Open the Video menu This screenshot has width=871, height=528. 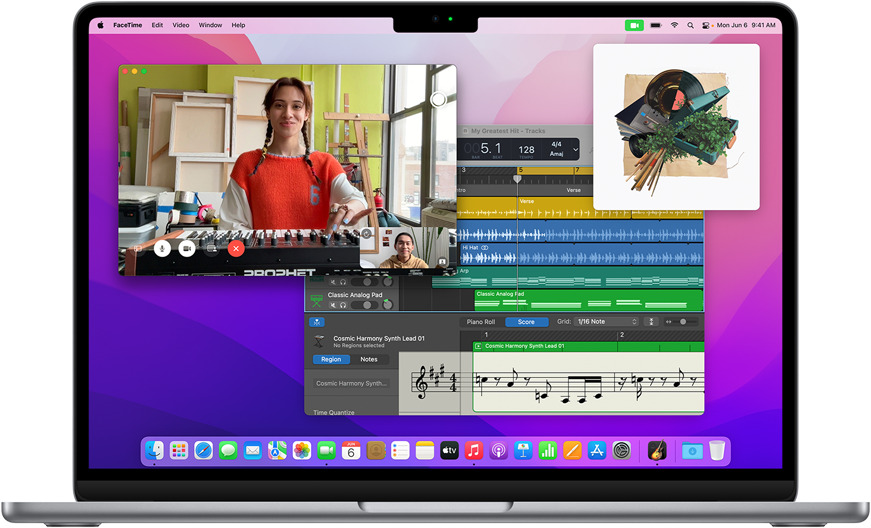pos(181,25)
